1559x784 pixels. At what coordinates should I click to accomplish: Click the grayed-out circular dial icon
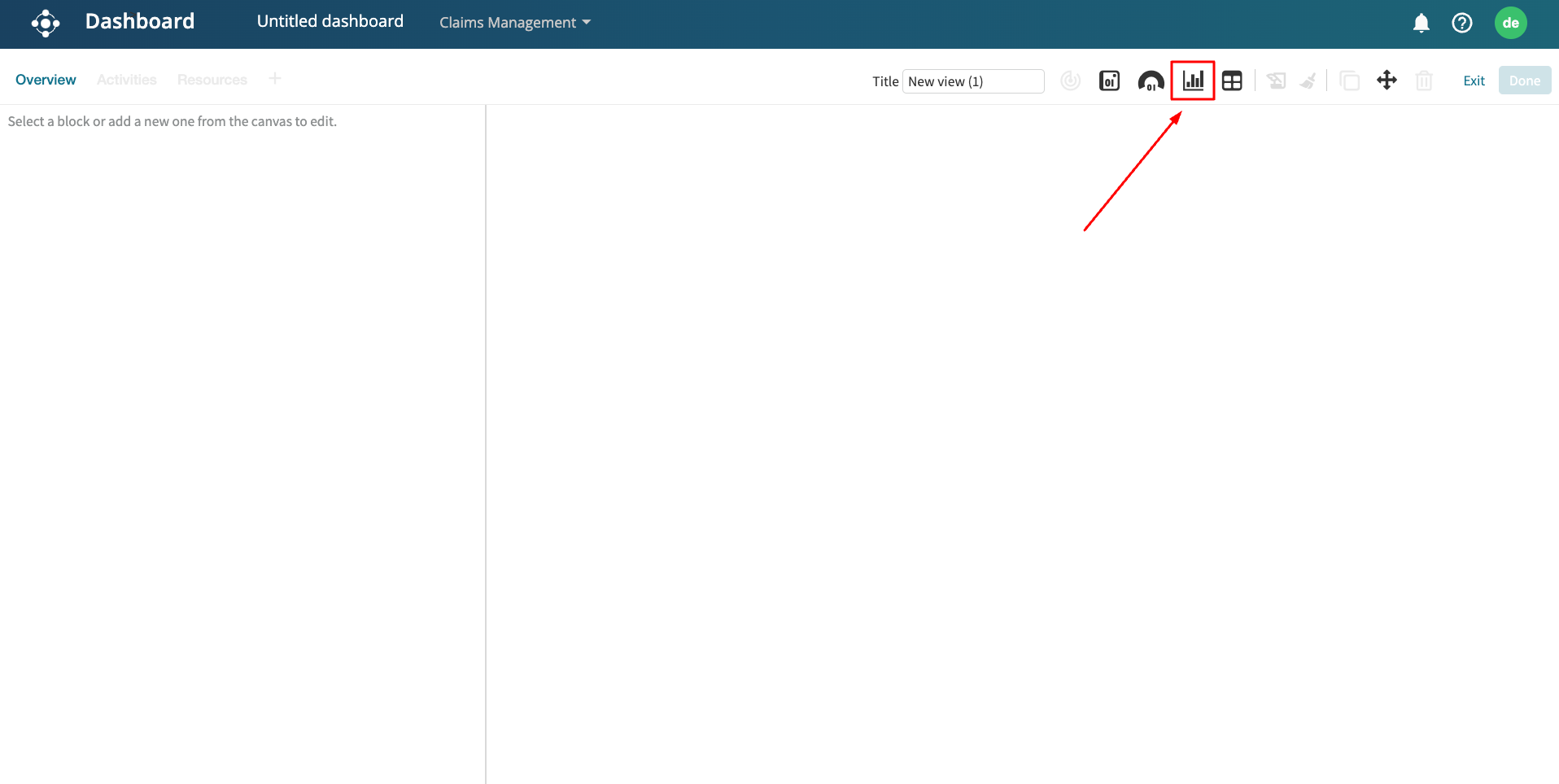1071,81
